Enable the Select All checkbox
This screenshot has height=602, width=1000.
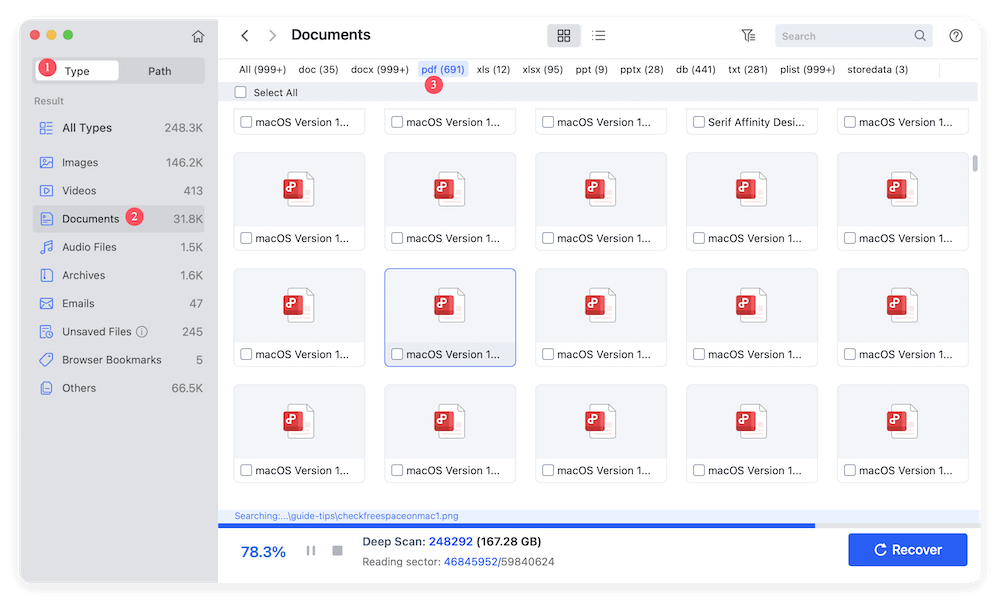240,91
